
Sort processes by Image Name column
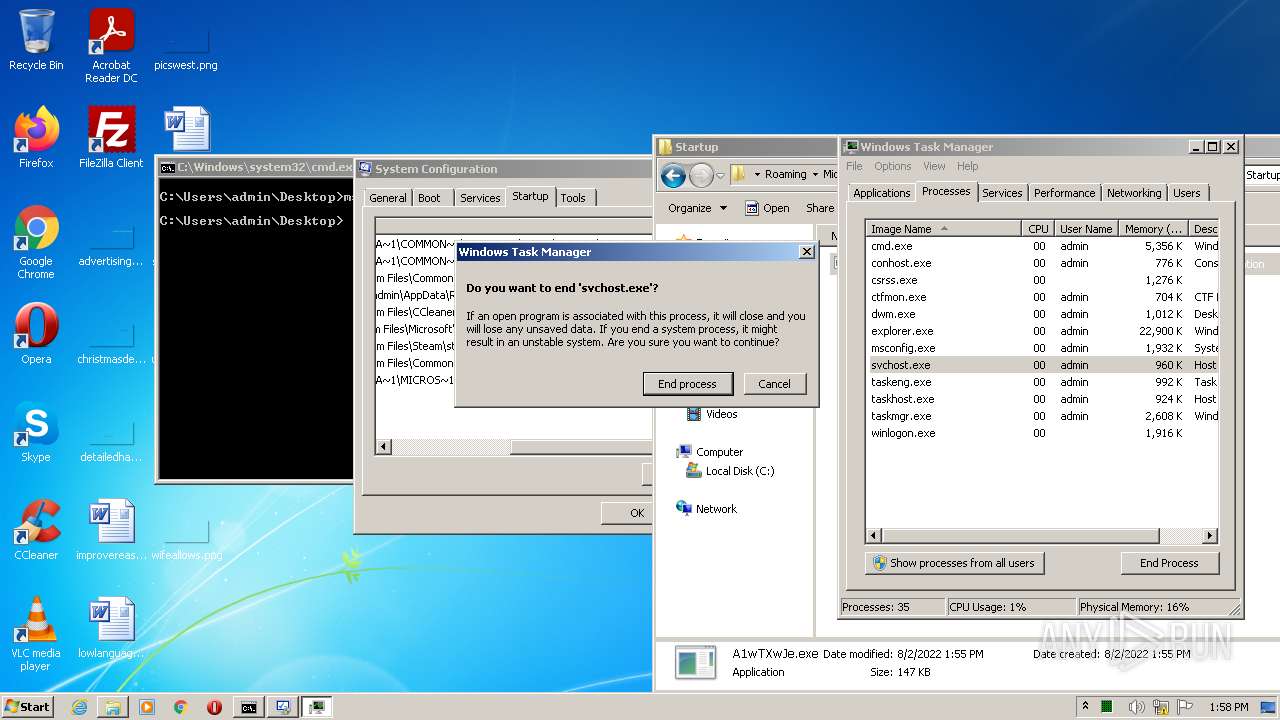(943, 229)
